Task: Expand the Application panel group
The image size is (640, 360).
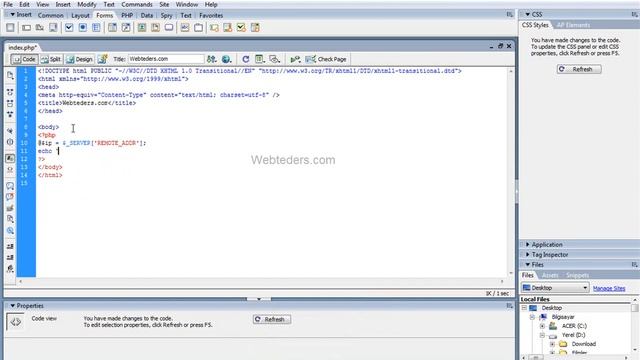Action: coord(527,244)
